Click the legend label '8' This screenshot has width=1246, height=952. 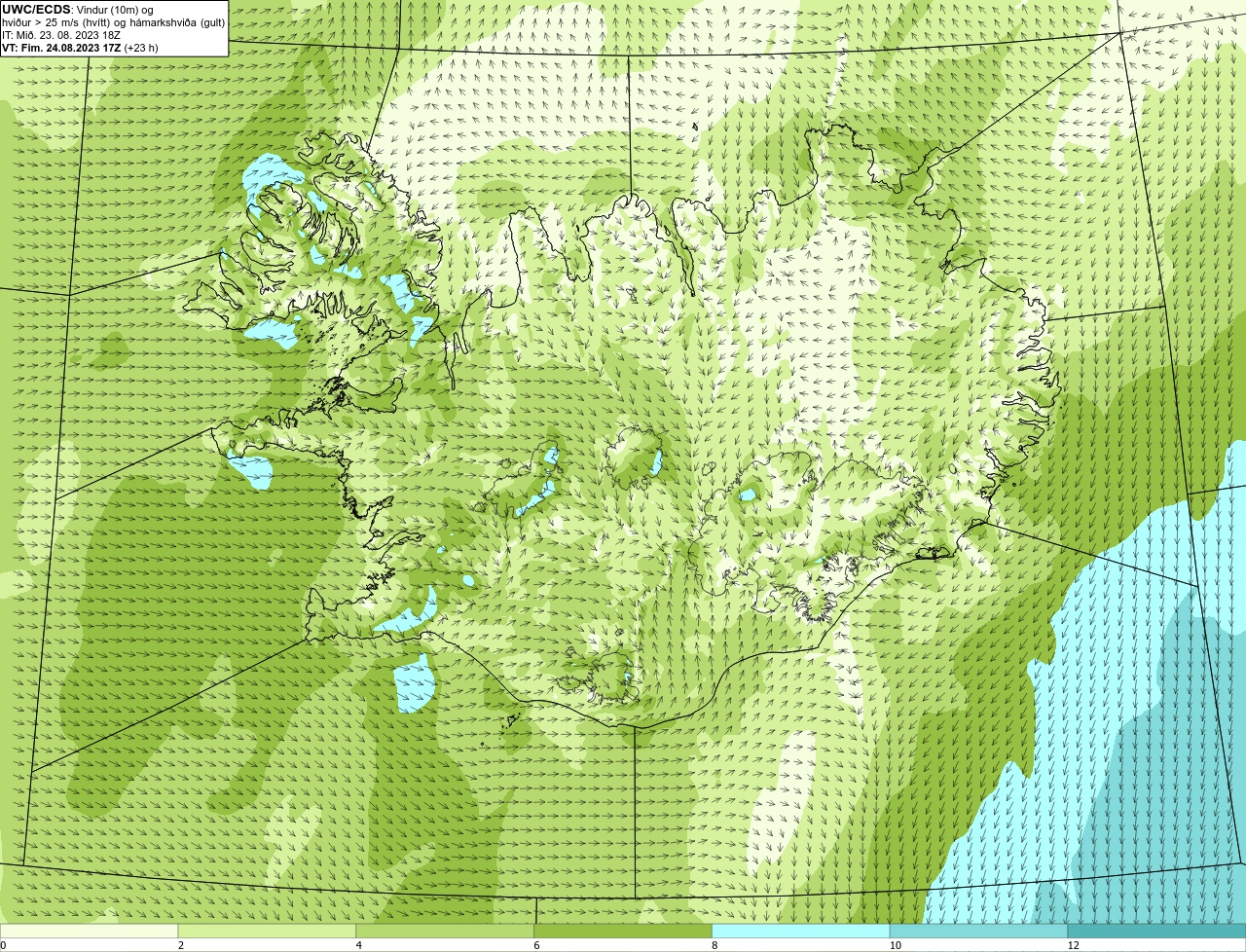(x=715, y=945)
